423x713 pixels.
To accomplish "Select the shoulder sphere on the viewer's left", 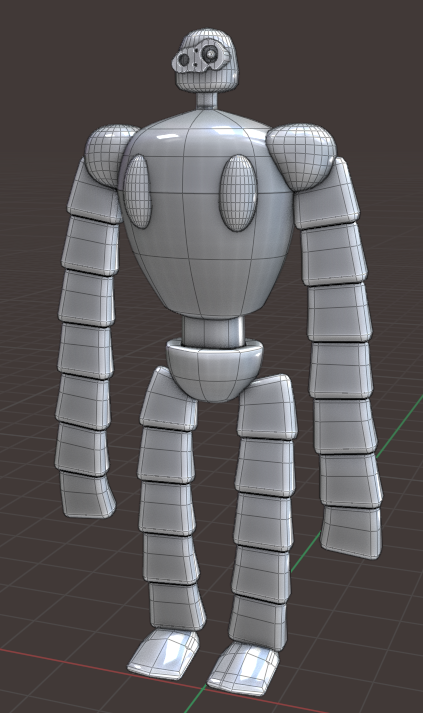I will [x=108, y=155].
